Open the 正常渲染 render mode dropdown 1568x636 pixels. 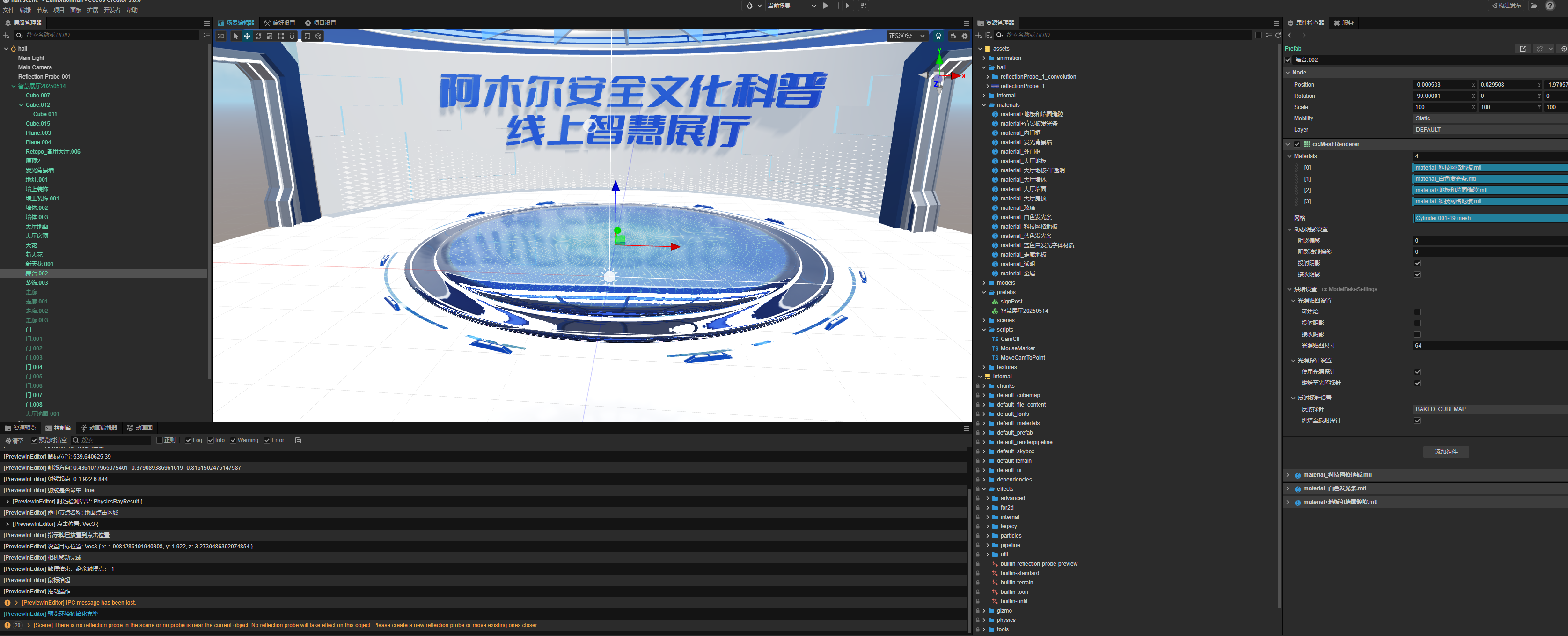coord(906,36)
